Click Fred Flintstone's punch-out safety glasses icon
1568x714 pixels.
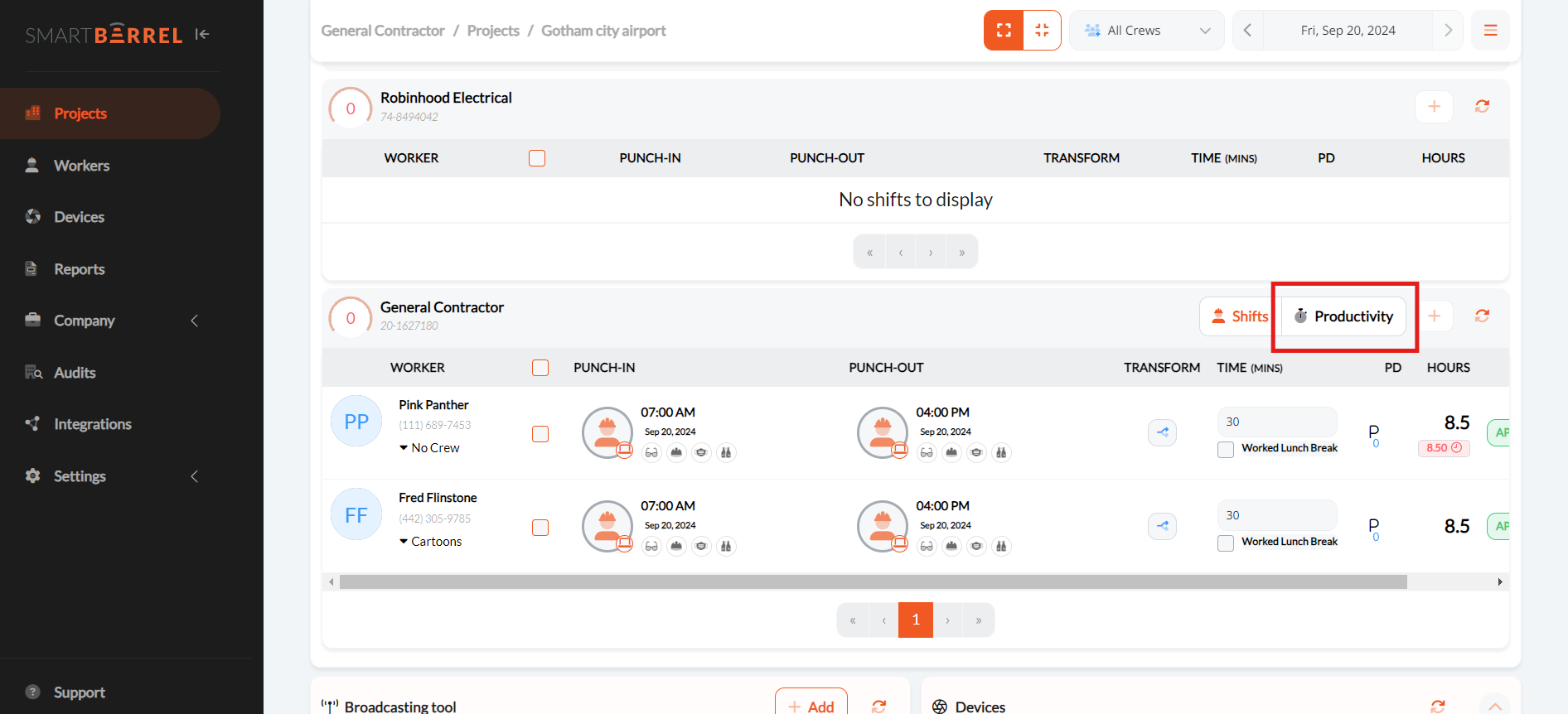(927, 546)
